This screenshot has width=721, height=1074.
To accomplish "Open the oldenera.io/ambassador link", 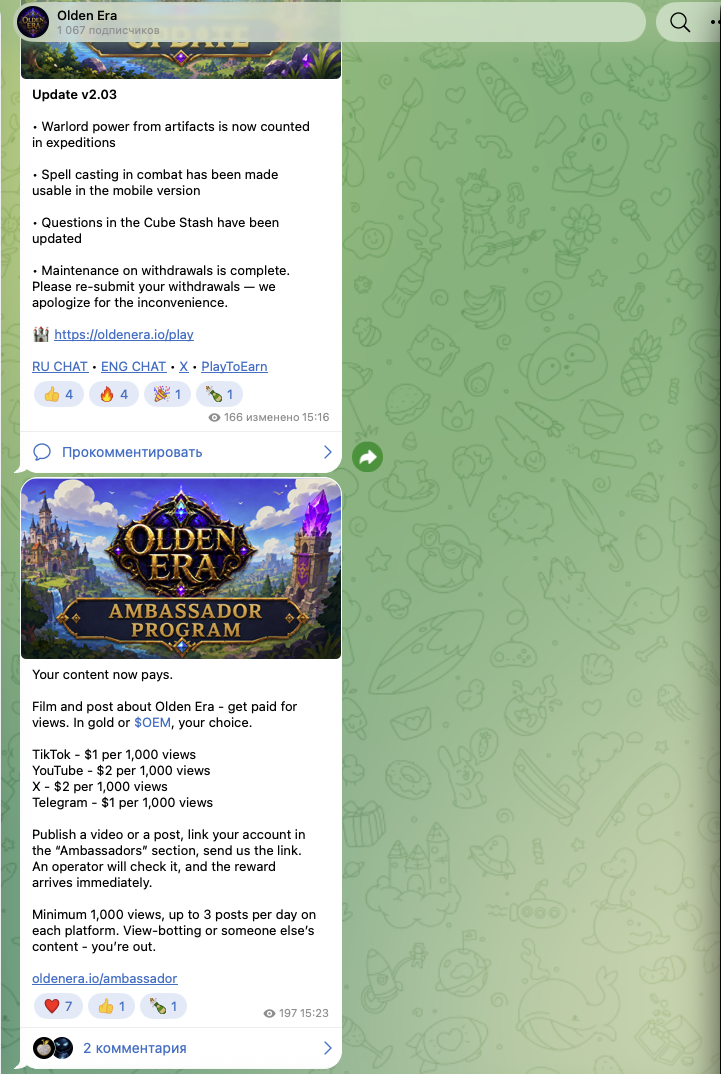I will click(x=105, y=979).
